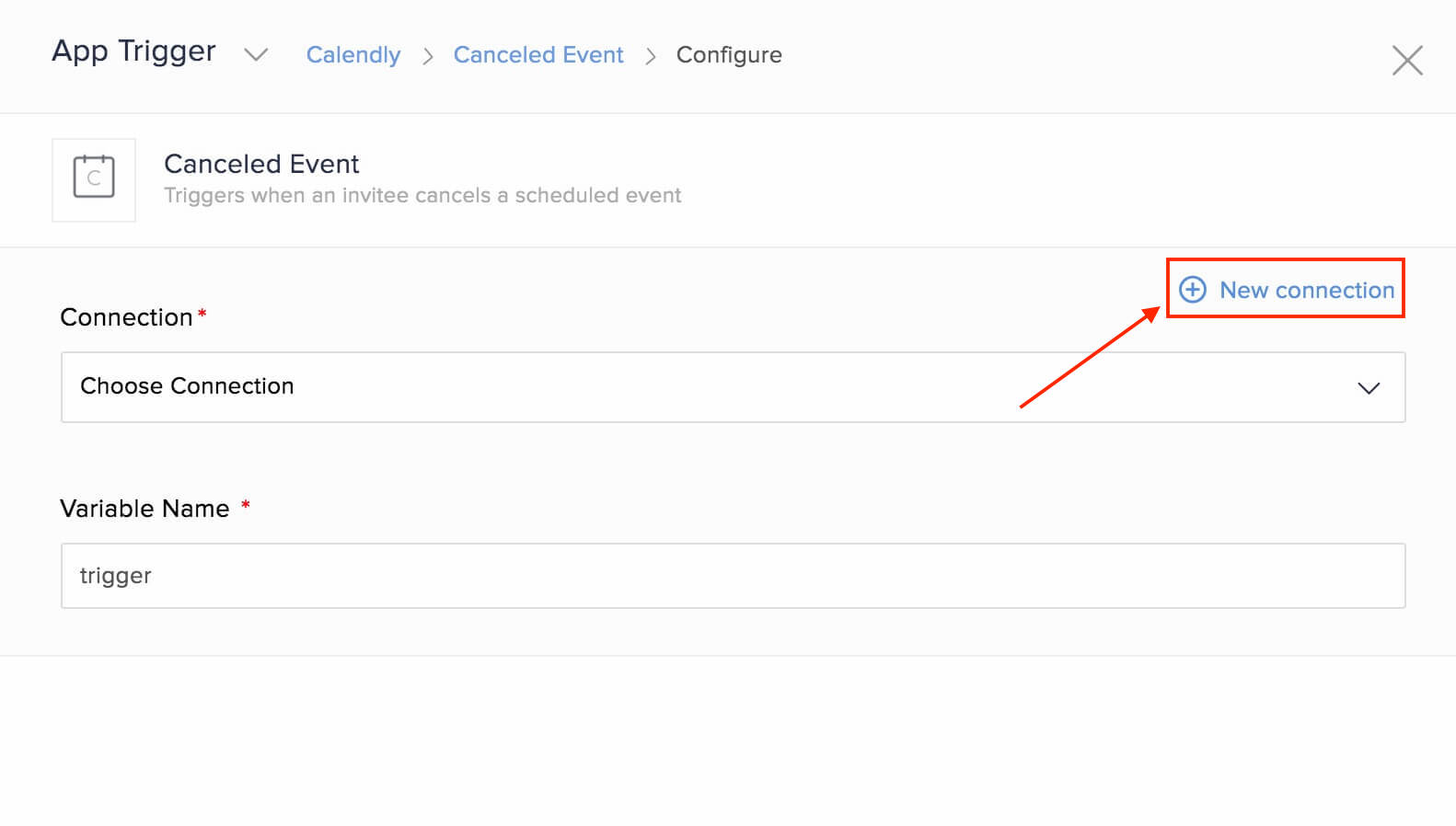
Task: Focus the Variable Name input containing 'trigger'
Action: tap(732, 576)
